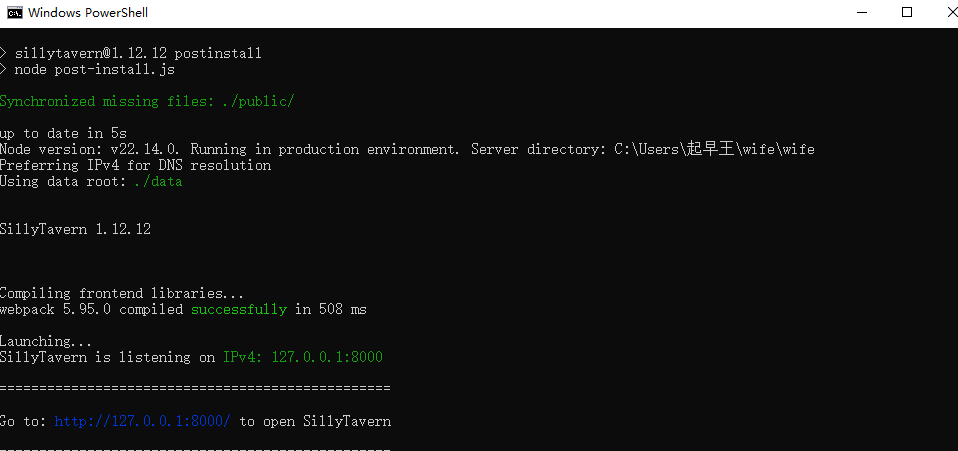Click 'Synchronized missing files: ./public/' line

(147, 101)
